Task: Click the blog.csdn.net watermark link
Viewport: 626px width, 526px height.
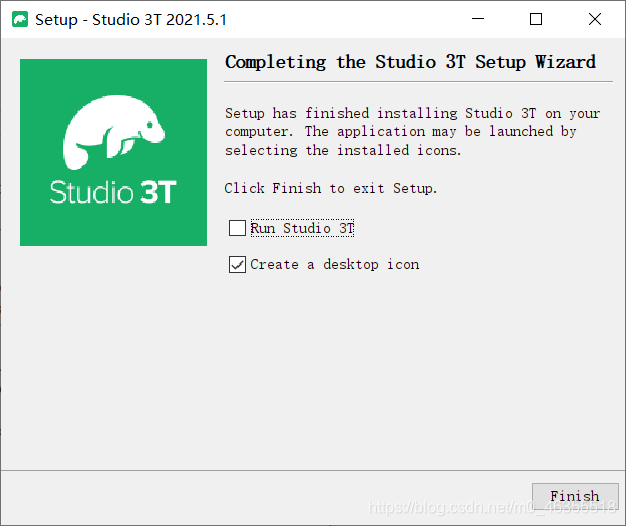Action: coord(492,508)
